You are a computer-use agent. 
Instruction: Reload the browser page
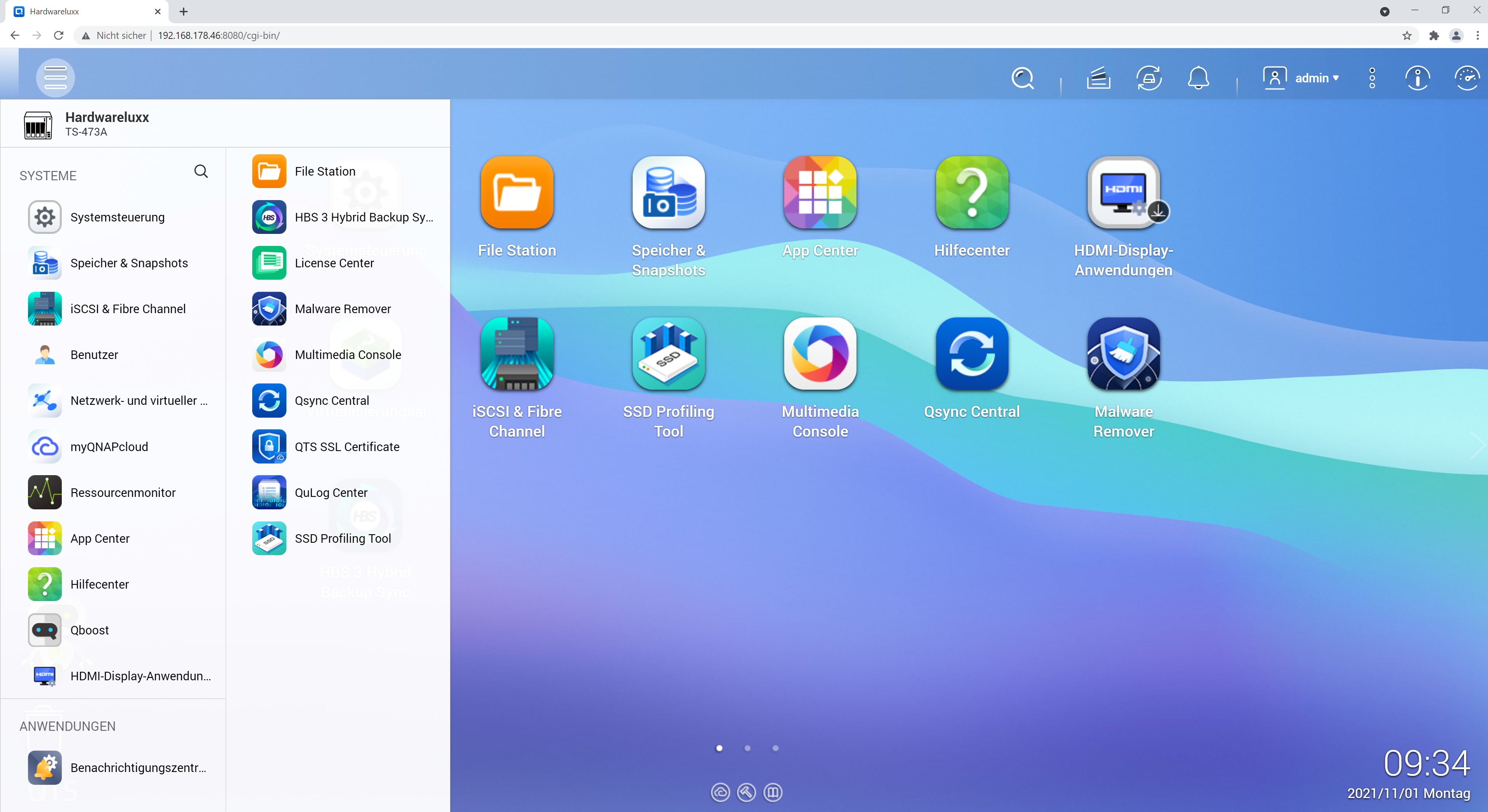59,35
